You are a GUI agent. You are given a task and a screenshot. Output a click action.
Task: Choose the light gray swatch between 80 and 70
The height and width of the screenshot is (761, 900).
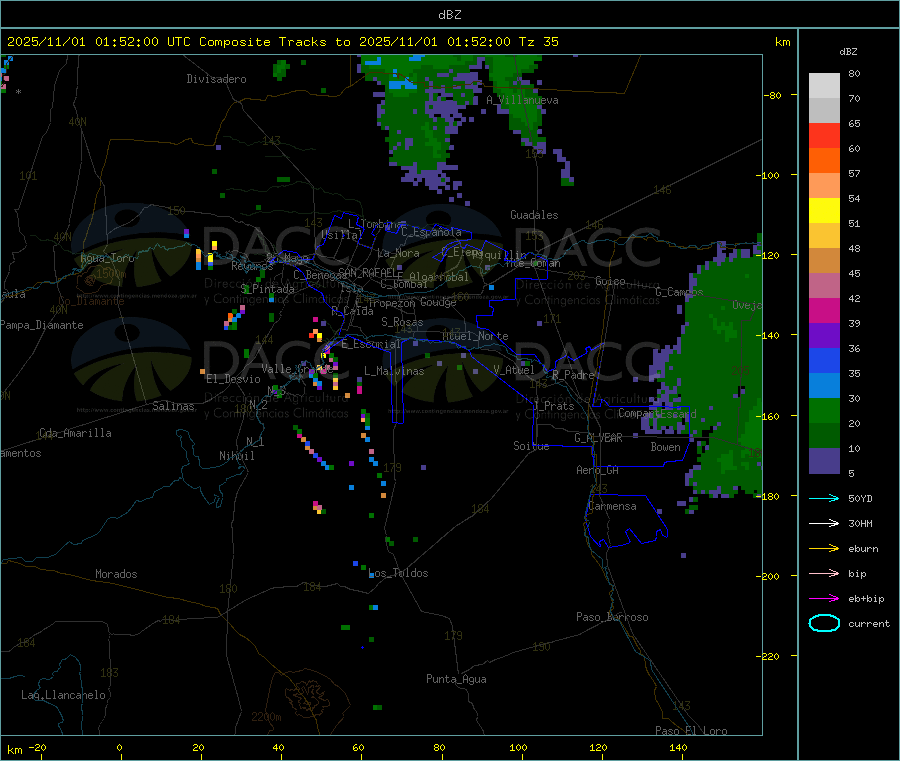pos(824,86)
